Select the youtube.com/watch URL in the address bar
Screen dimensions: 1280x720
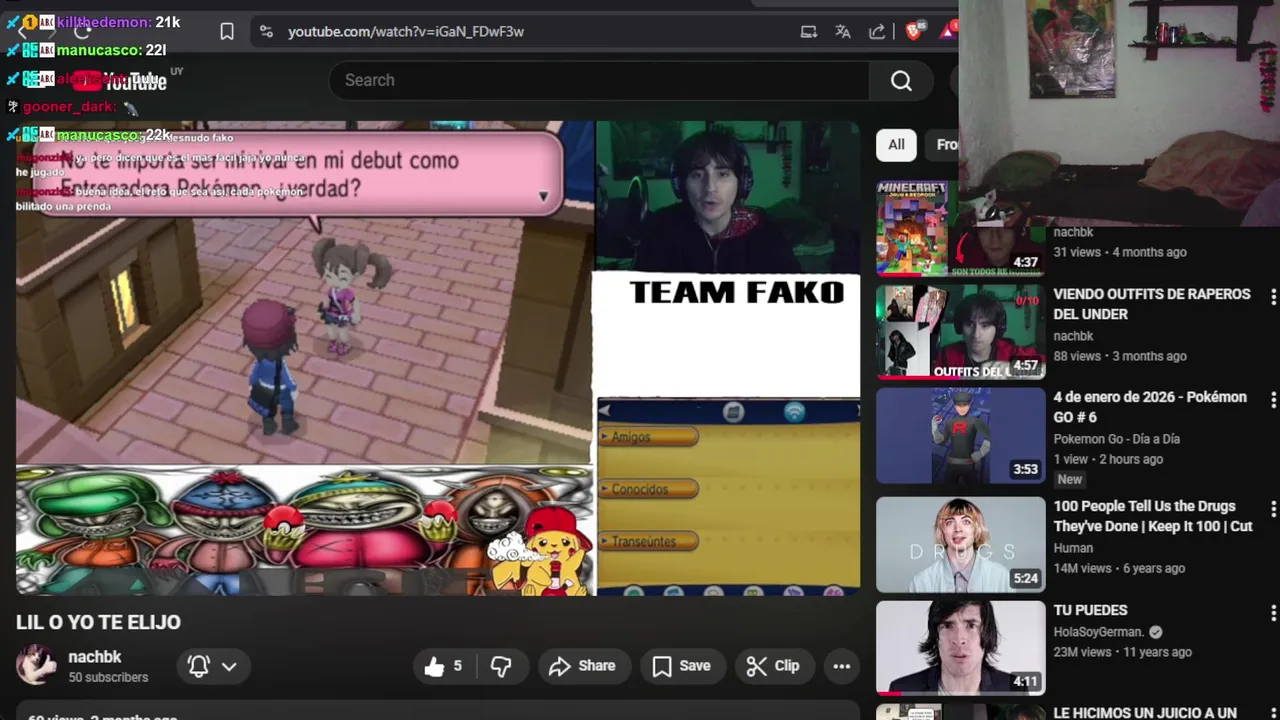pyautogui.click(x=406, y=32)
